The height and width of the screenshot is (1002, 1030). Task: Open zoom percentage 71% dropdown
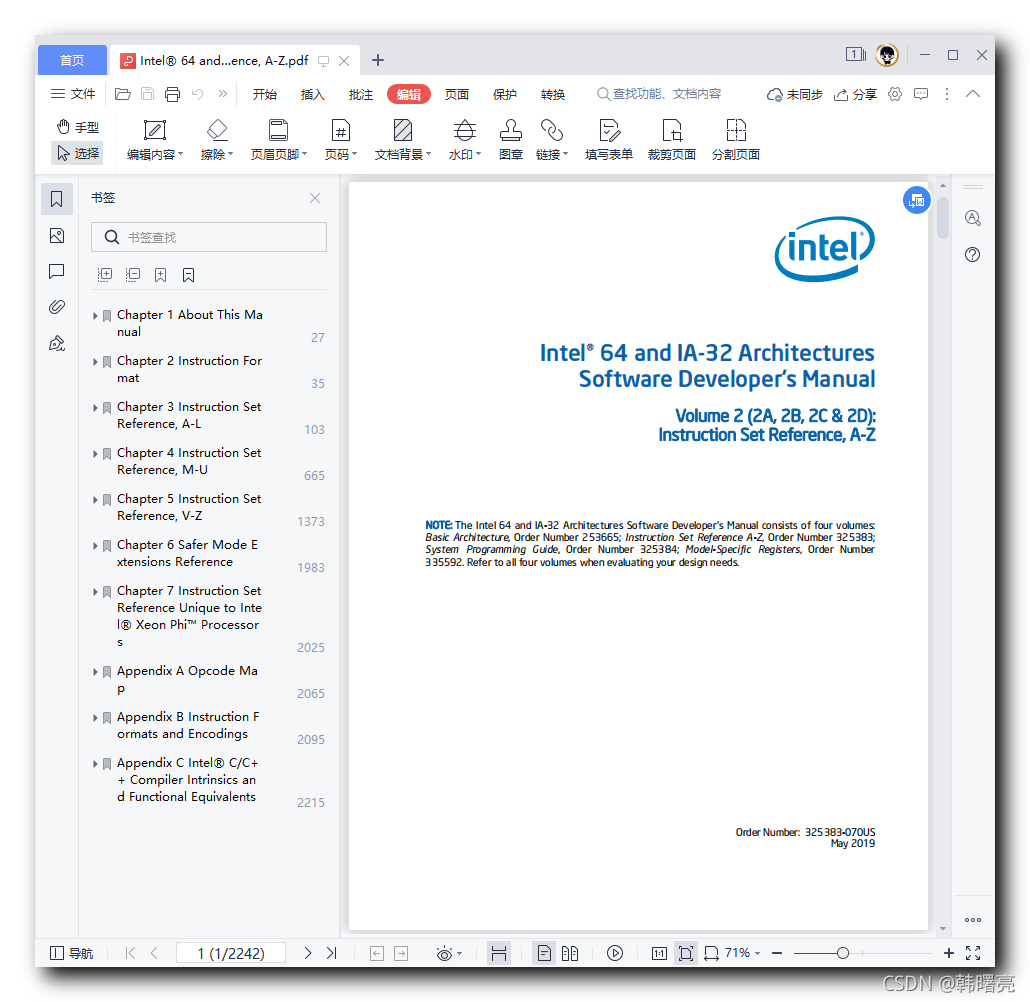pos(742,953)
